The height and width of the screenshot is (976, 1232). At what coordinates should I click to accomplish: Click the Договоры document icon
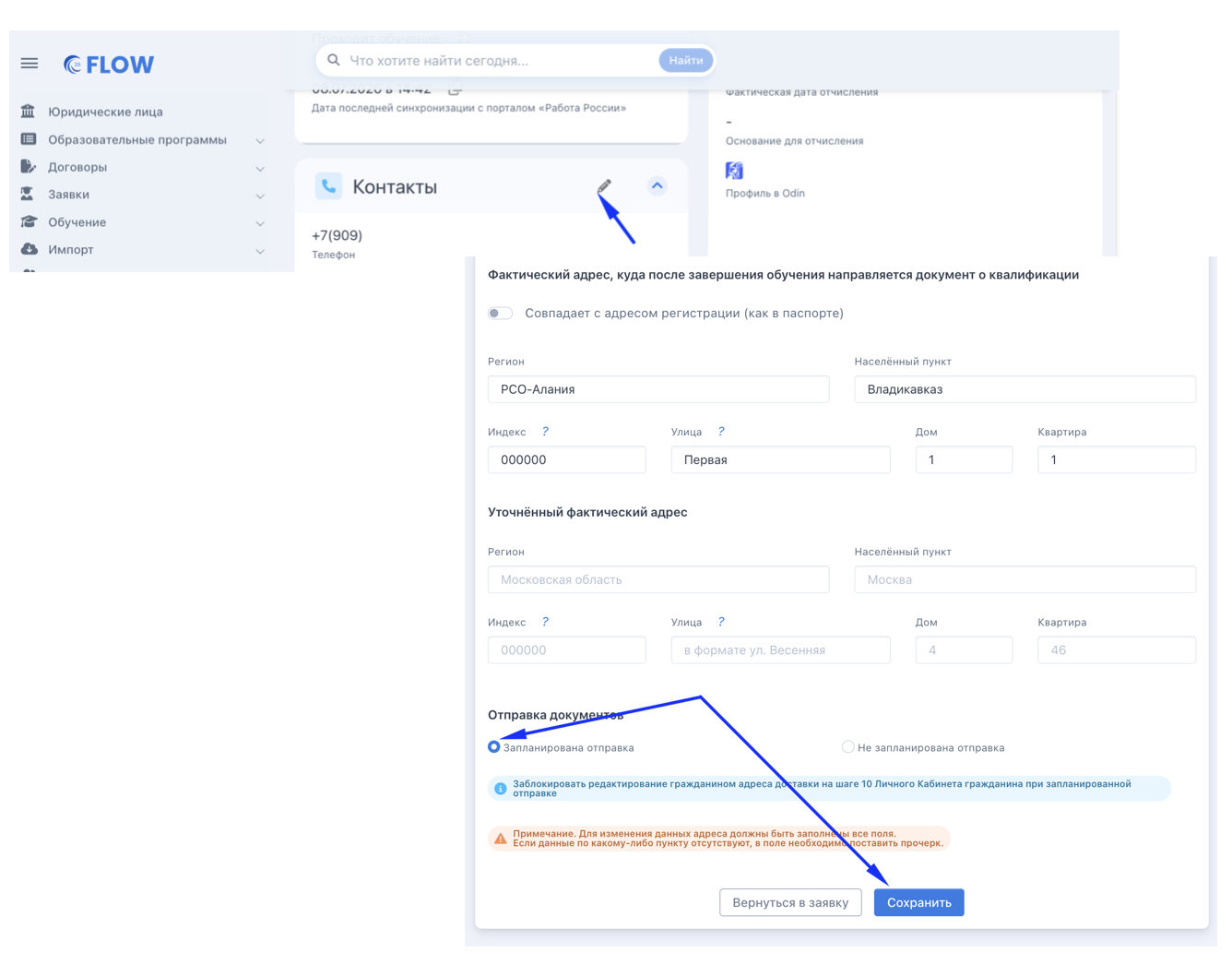coord(29,167)
